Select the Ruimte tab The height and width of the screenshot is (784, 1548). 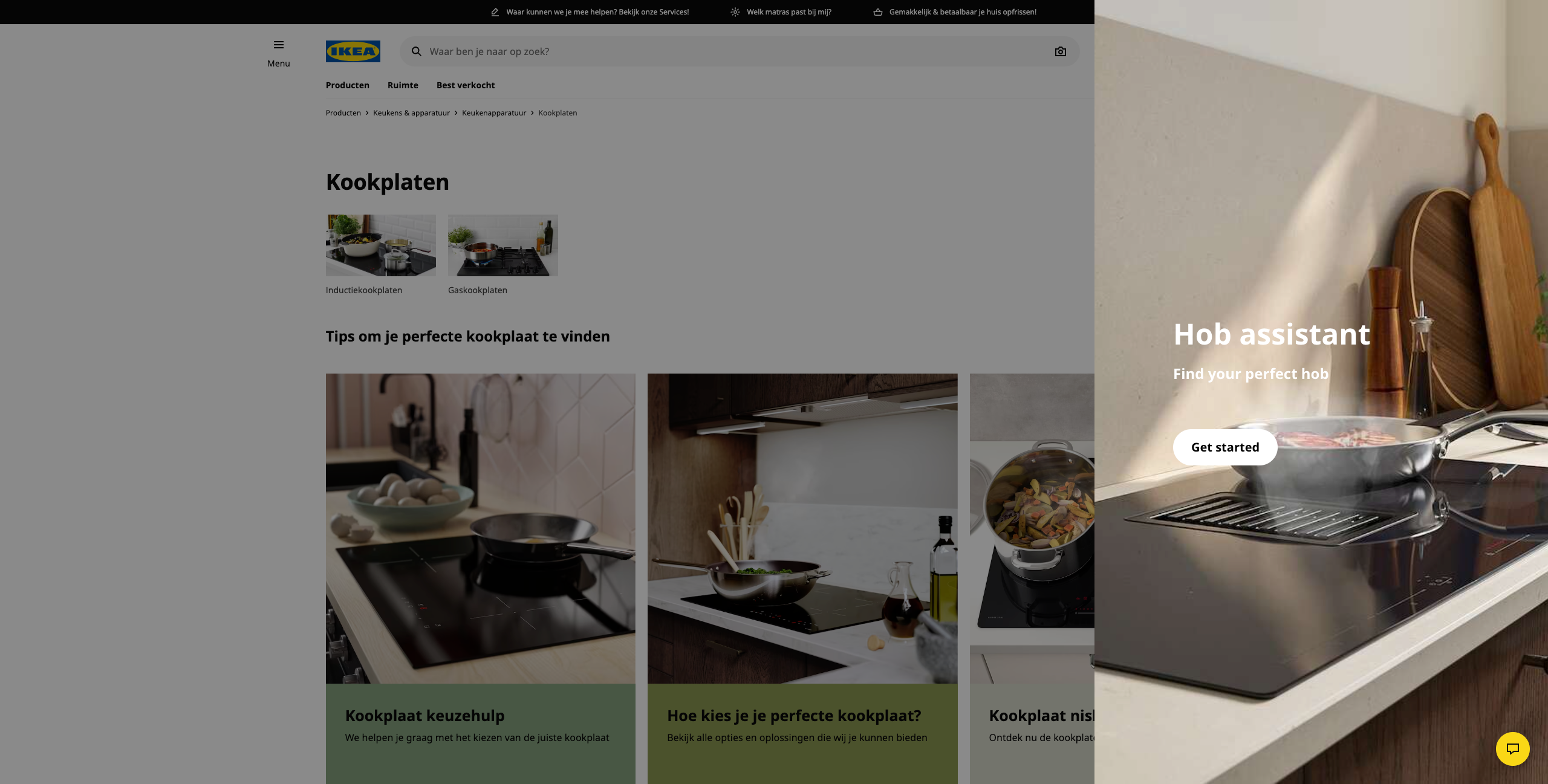[403, 85]
